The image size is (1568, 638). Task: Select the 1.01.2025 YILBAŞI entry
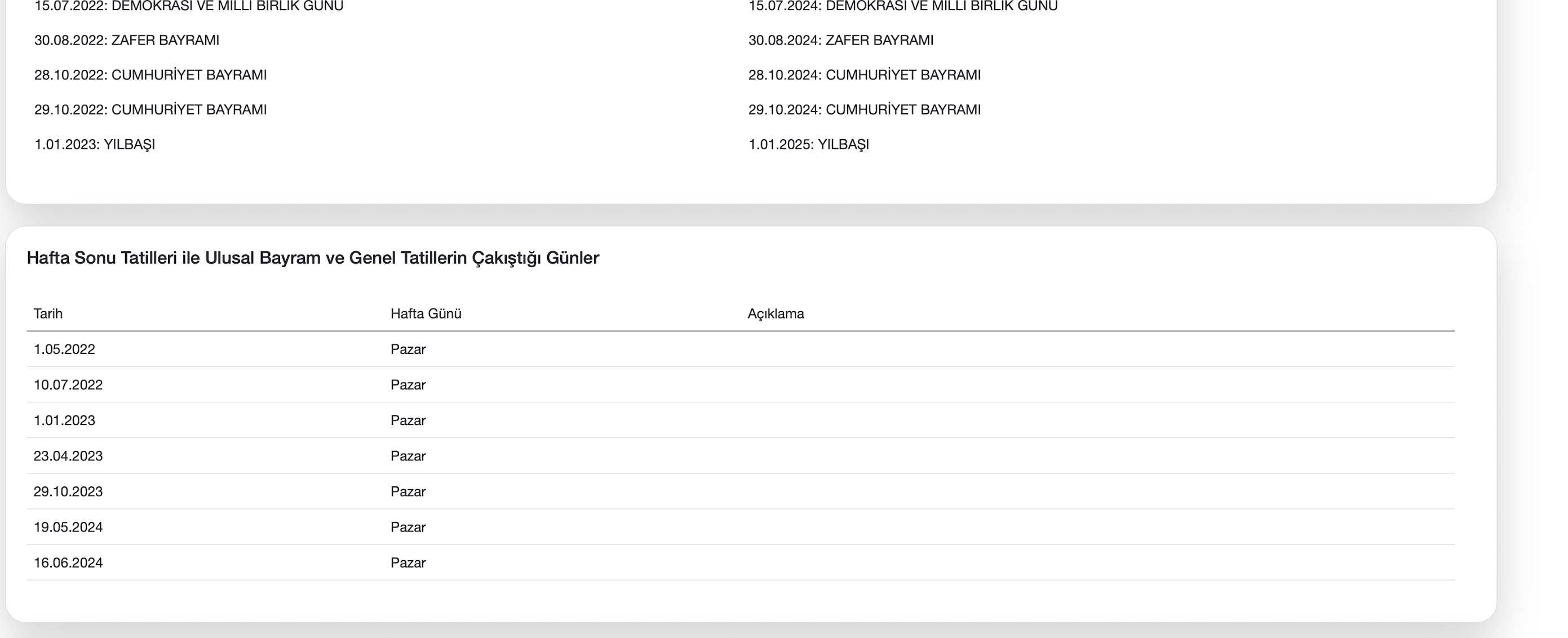click(808, 144)
